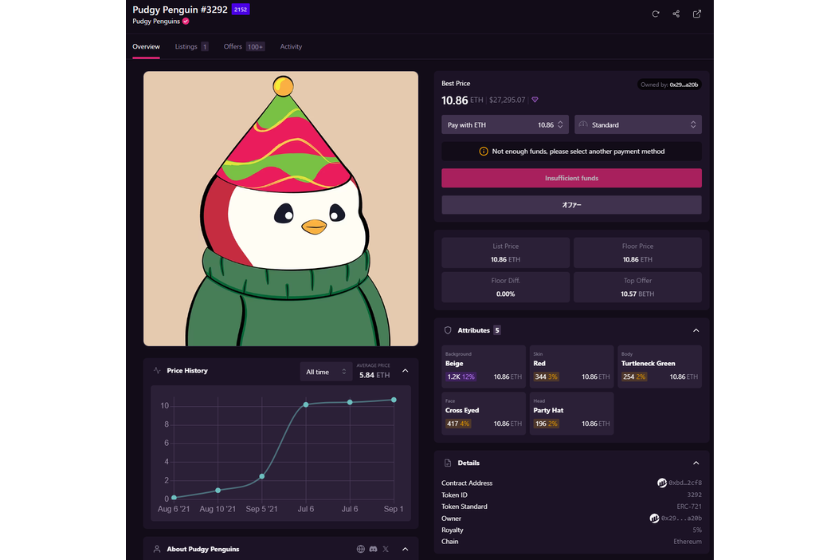The width and height of the screenshot is (840, 560).
Task: Click the $27,295.07 USD price
Action: coord(507,100)
